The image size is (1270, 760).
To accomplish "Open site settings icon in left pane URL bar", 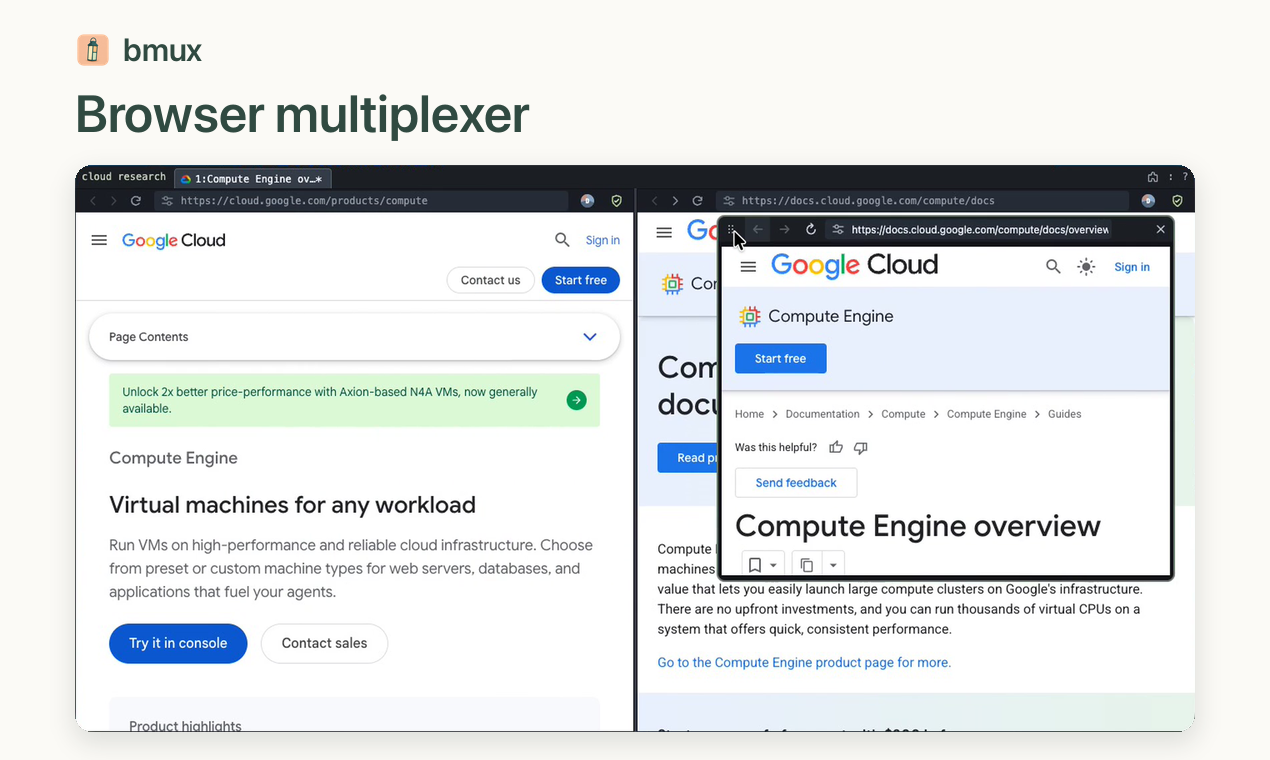I will coord(167,201).
